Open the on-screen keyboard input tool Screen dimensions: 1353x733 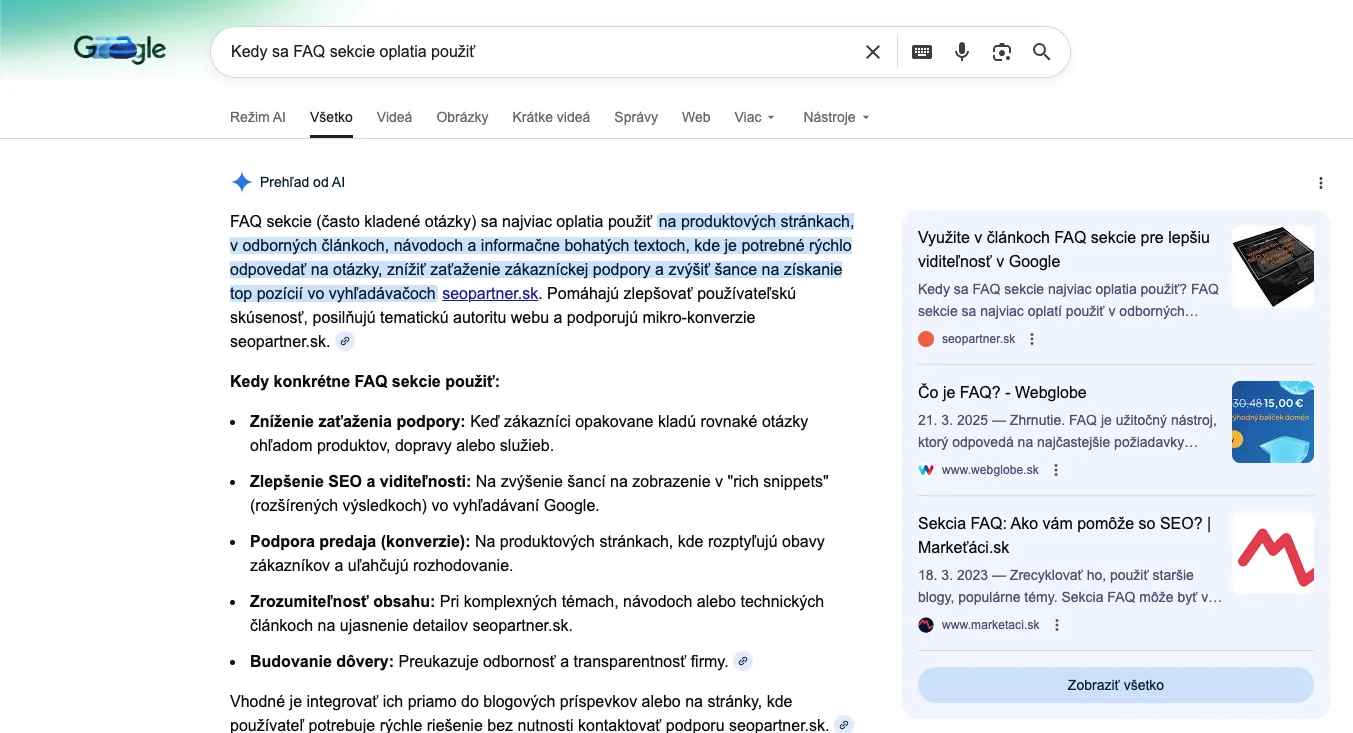pos(922,52)
